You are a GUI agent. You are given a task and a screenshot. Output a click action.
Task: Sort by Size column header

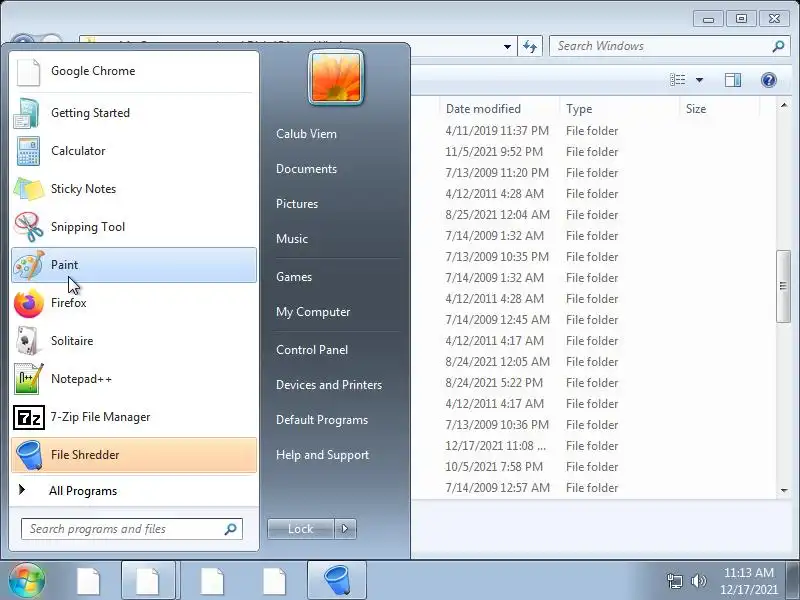tap(719, 109)
